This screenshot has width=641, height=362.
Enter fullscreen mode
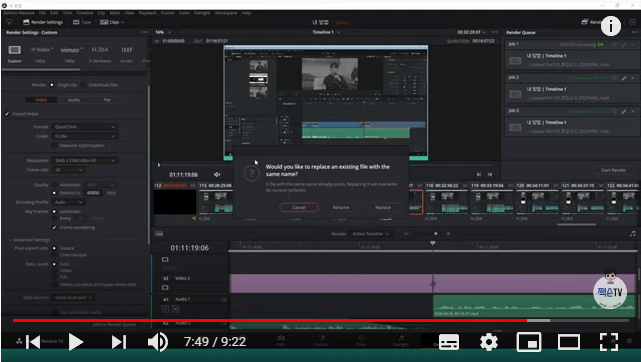pyautogui.click(x=609, y=342)
